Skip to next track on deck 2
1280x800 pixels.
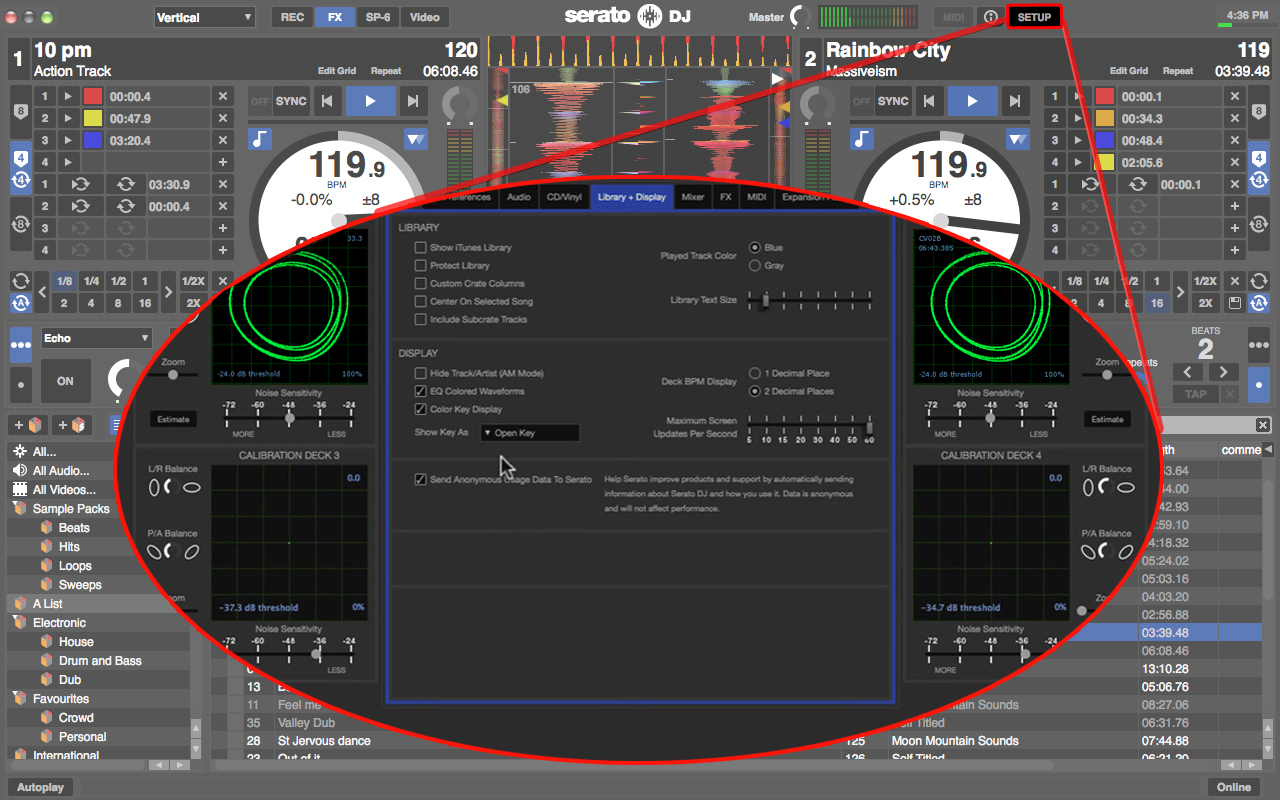1014,101
